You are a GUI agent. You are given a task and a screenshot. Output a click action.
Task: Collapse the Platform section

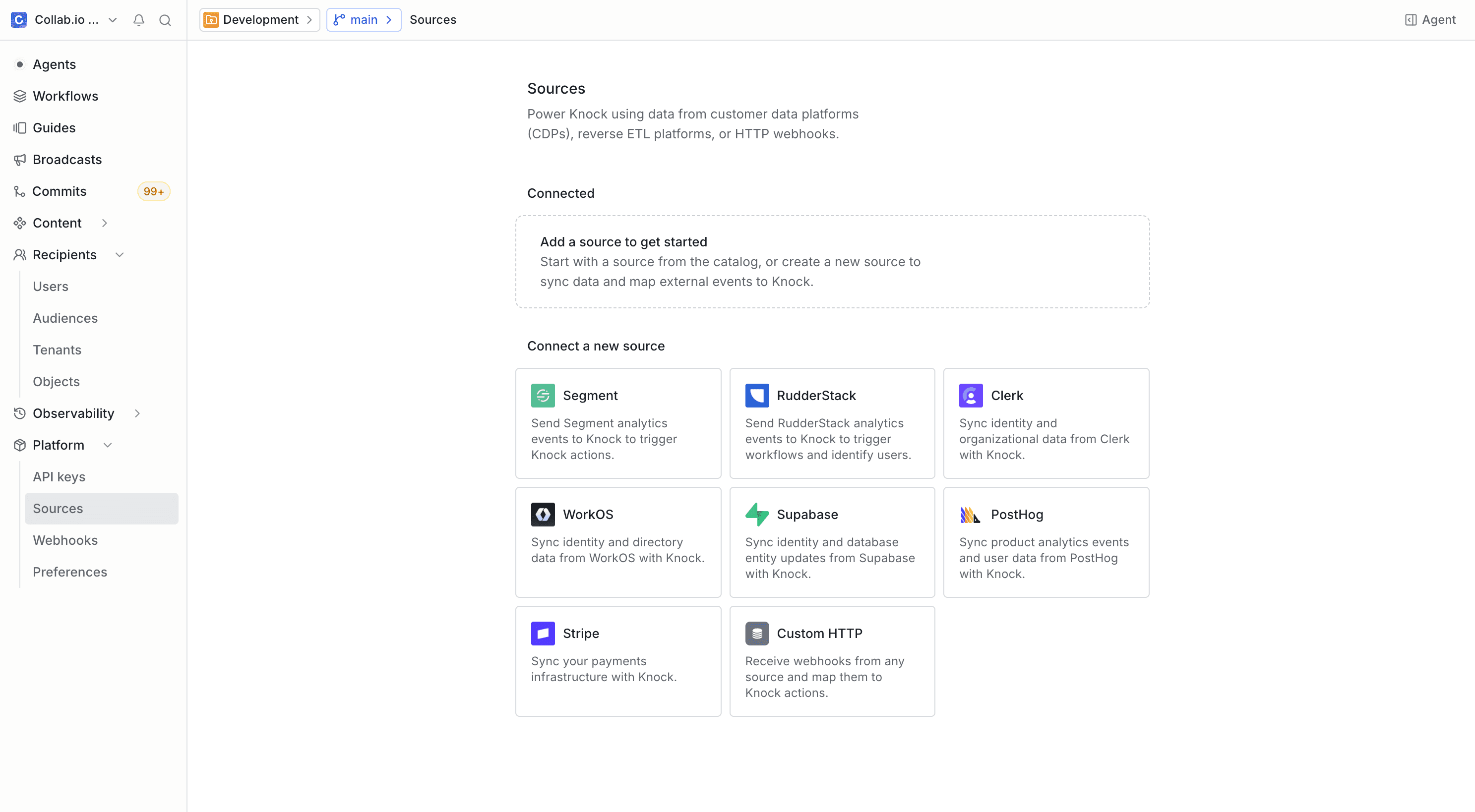(x=108, y=445)
